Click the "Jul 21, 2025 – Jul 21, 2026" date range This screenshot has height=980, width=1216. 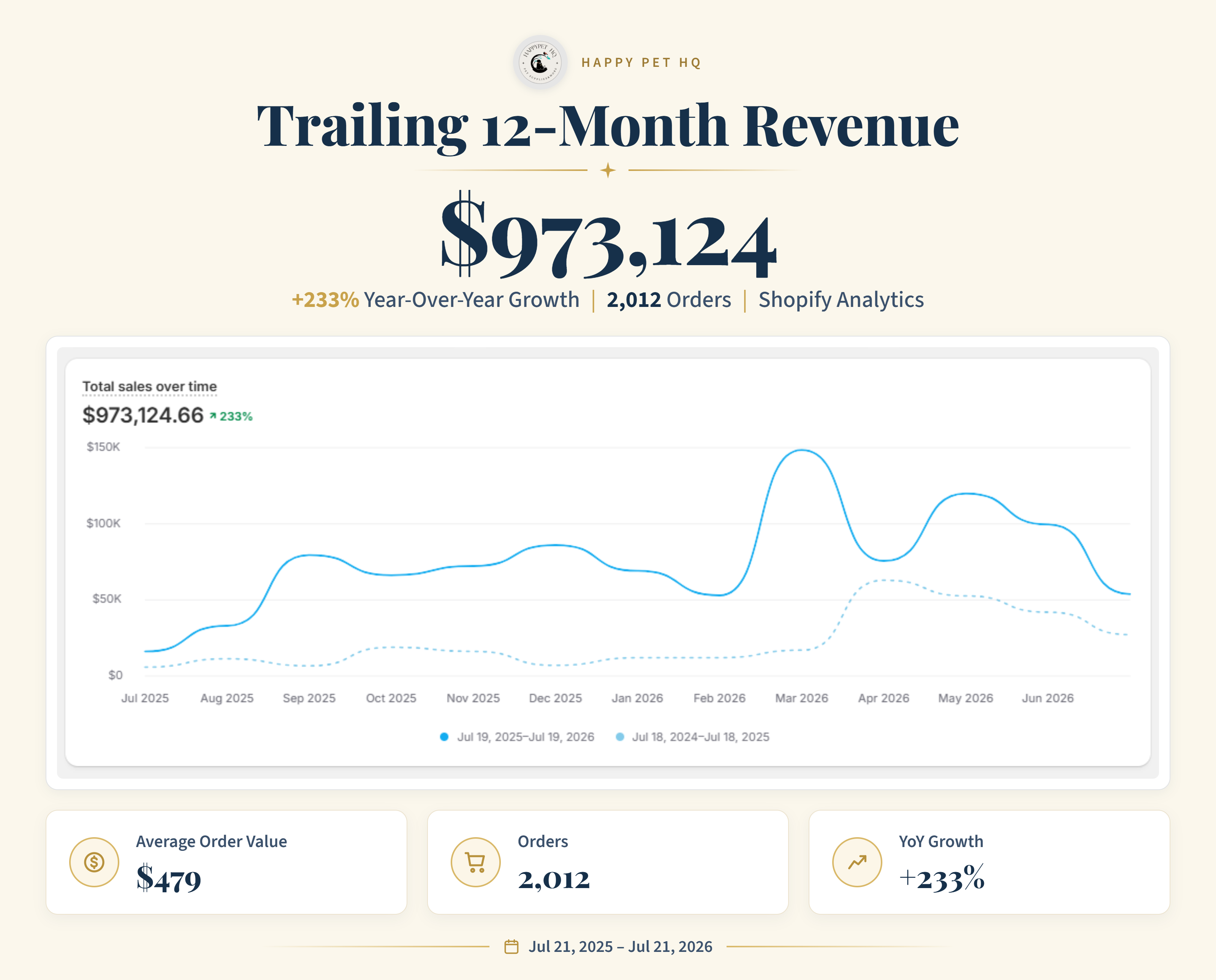pos(620,947)
